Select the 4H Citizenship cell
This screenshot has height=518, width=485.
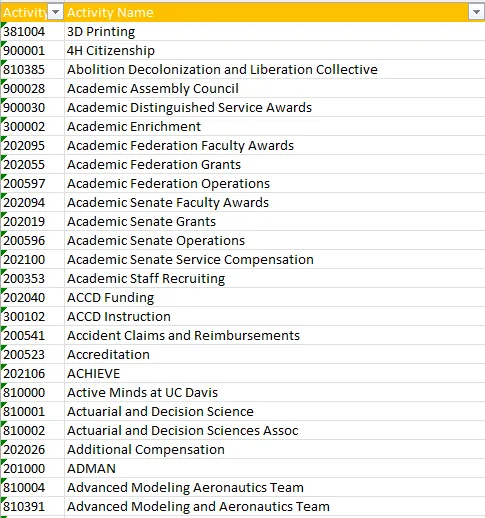pyautogui.click(x=275, y=51)
